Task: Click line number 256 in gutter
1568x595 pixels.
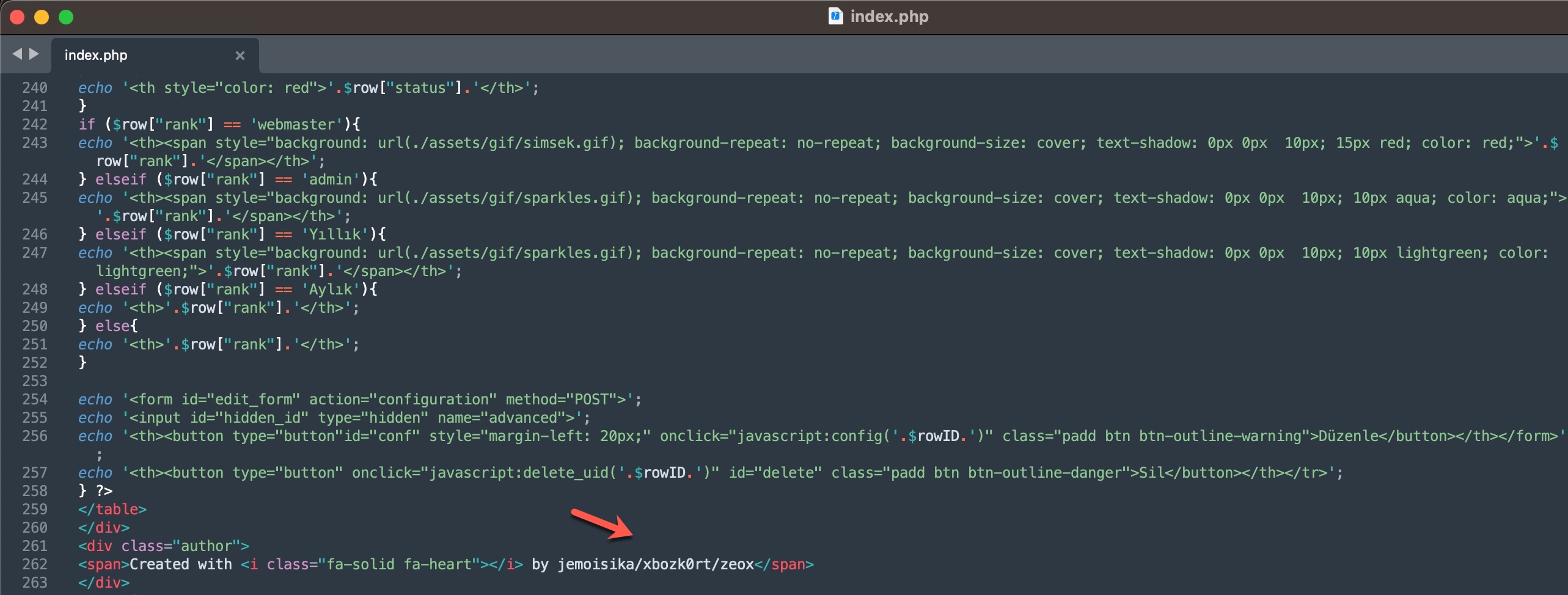Action: tap(35, 436)
